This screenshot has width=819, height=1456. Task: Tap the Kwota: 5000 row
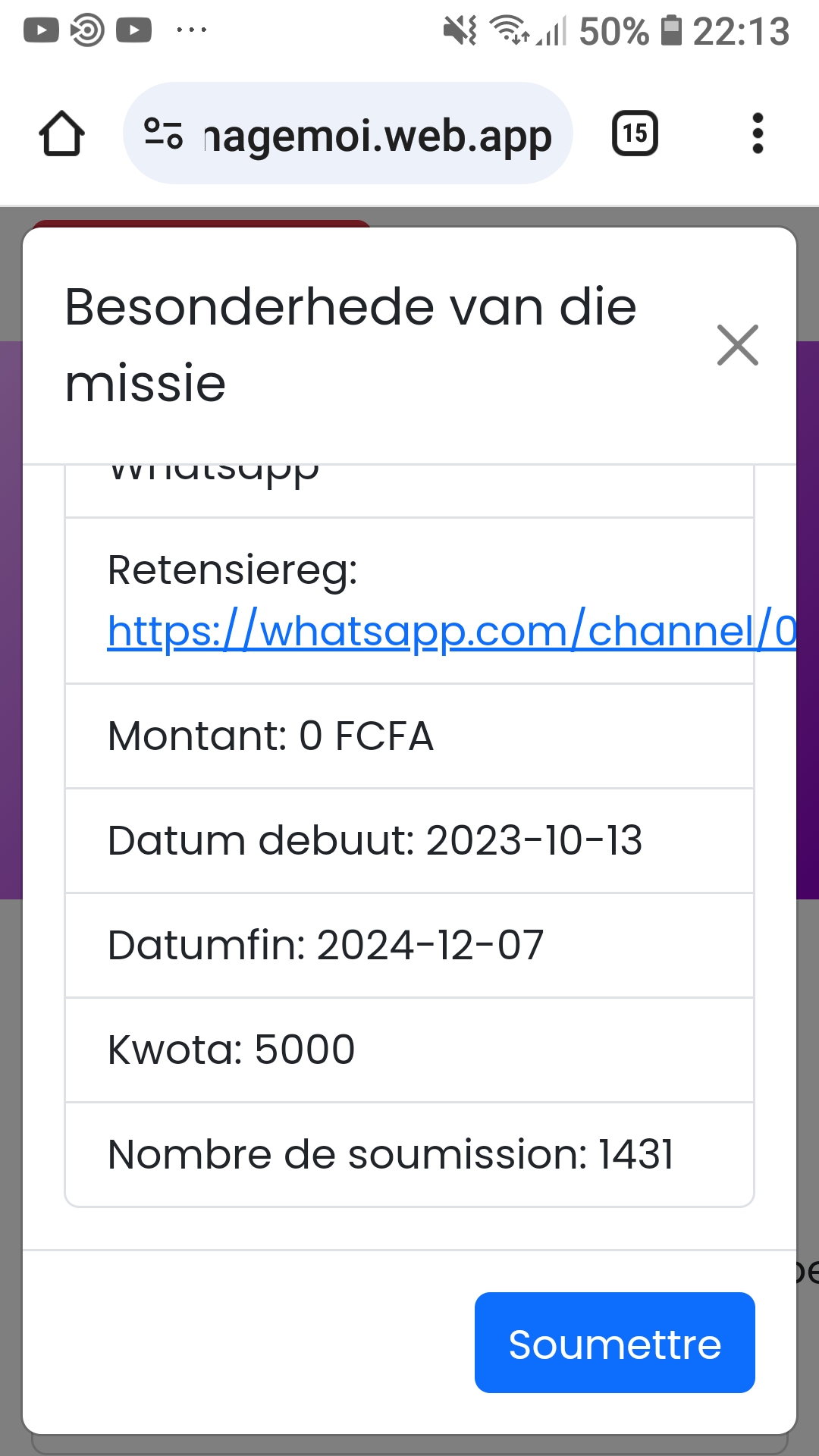point(409,1050)
